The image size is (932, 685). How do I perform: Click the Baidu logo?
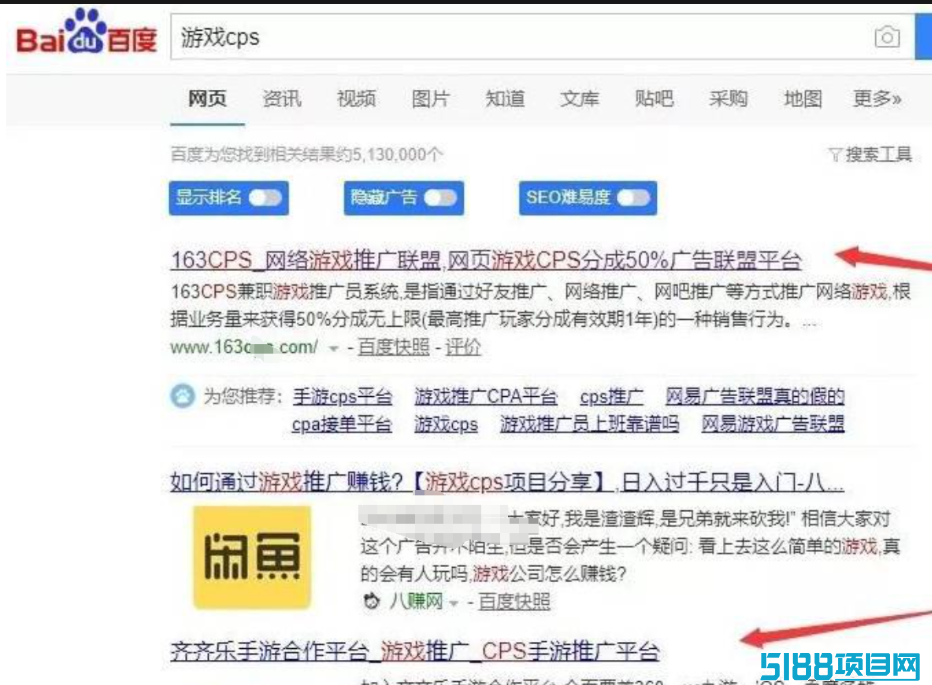[87, 33]
